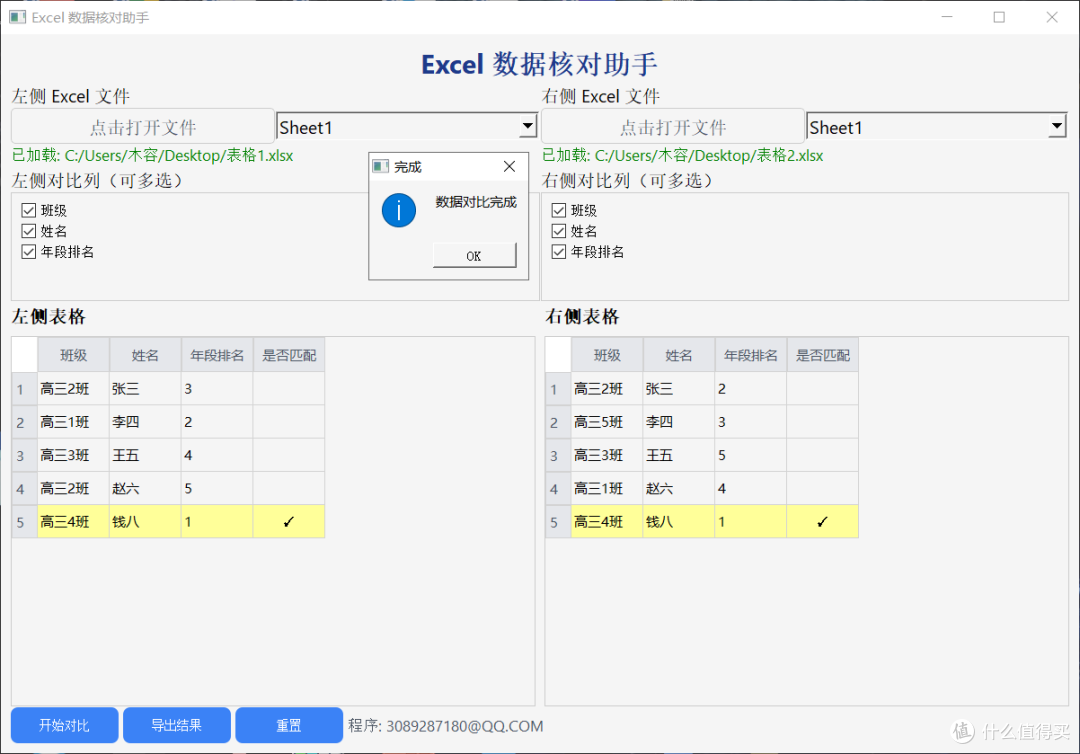Click 赵六 cell in left table
1080x754 pixels.
point(145,488)
